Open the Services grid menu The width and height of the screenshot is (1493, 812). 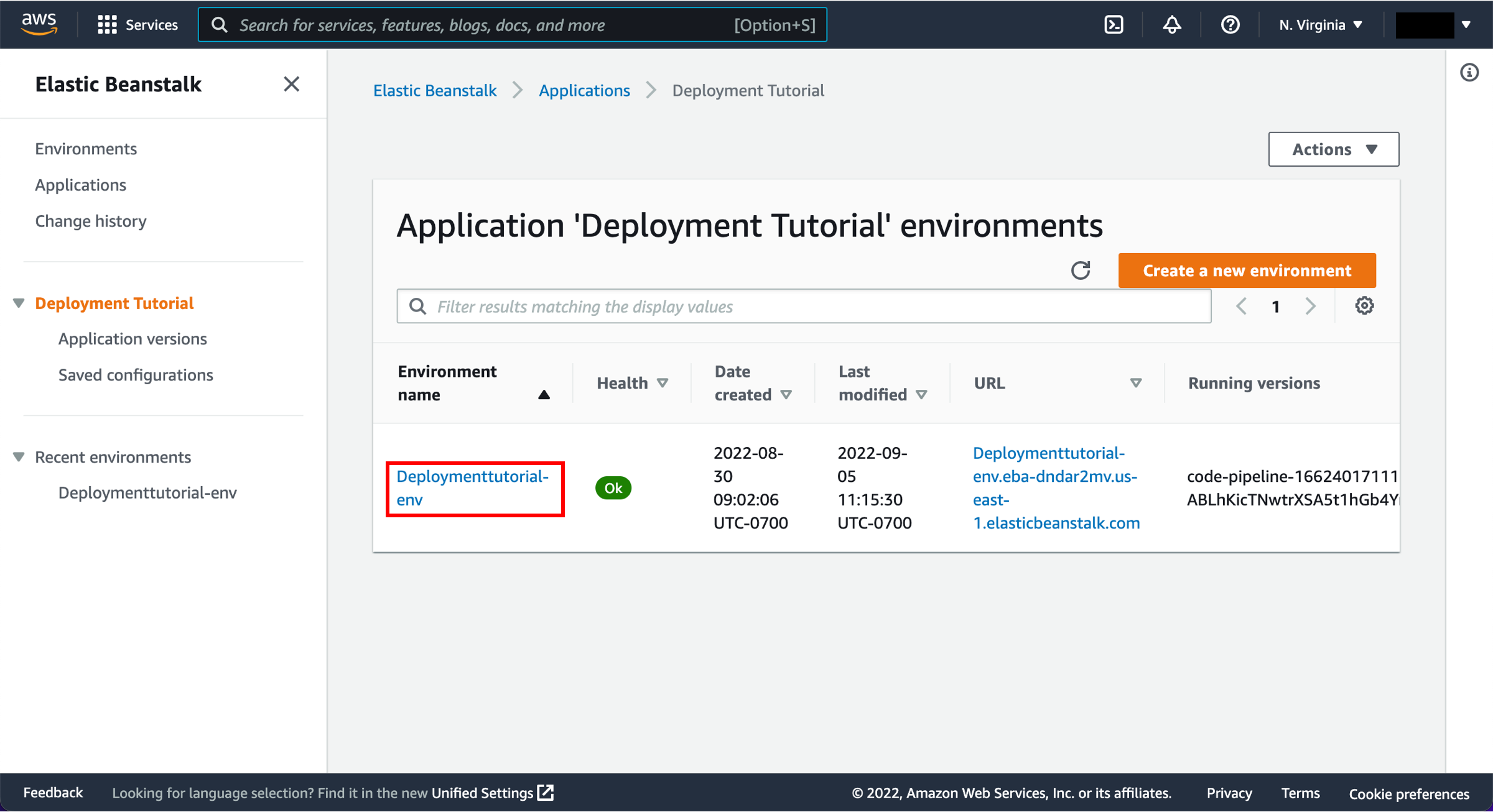pyautogui.click(x=137, y=25)
